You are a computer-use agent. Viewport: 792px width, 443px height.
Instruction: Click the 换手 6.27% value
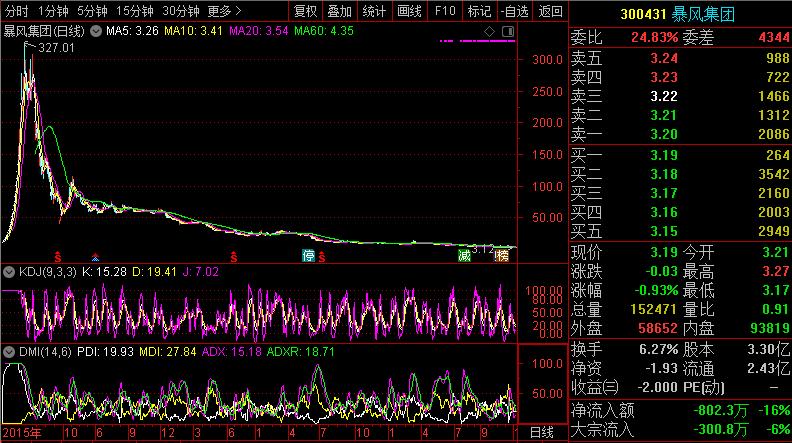658,350
